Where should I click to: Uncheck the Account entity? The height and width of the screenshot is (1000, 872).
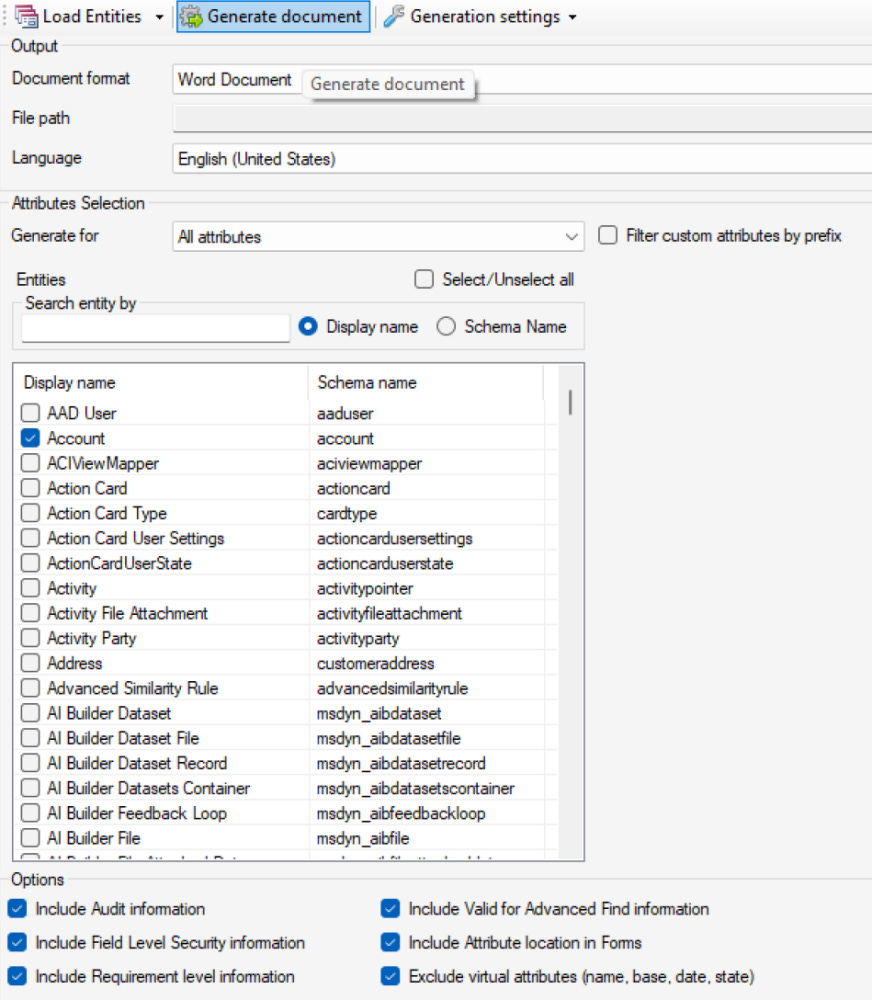[x=30, y=438]
